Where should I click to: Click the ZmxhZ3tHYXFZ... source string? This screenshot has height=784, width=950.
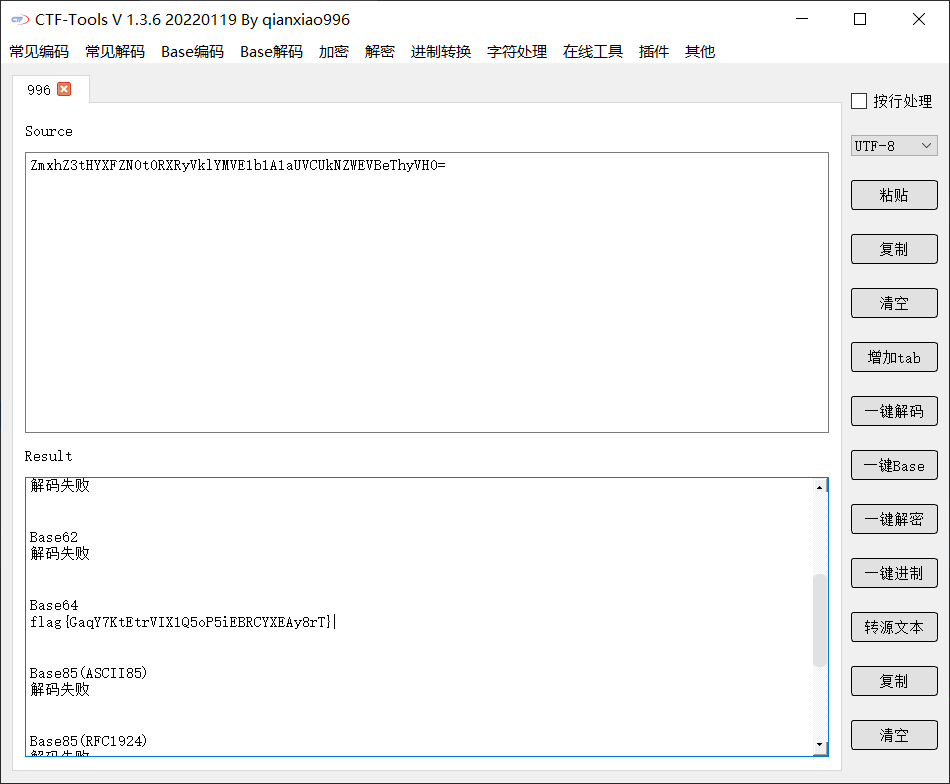(x=238, y=165)
